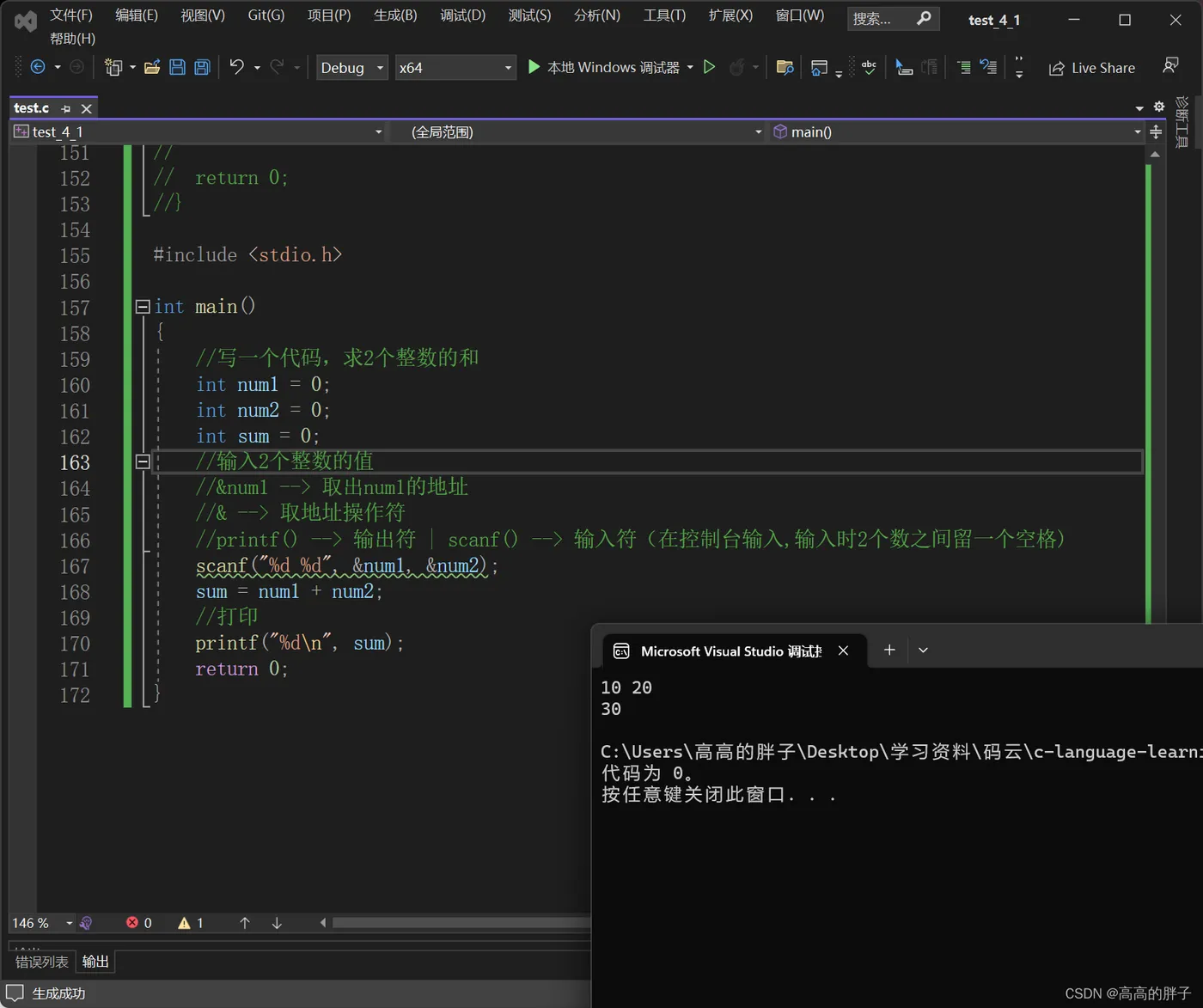Click the warning count indicator showing 1
1203x1008 pixels.
click(x=191, y=923)
